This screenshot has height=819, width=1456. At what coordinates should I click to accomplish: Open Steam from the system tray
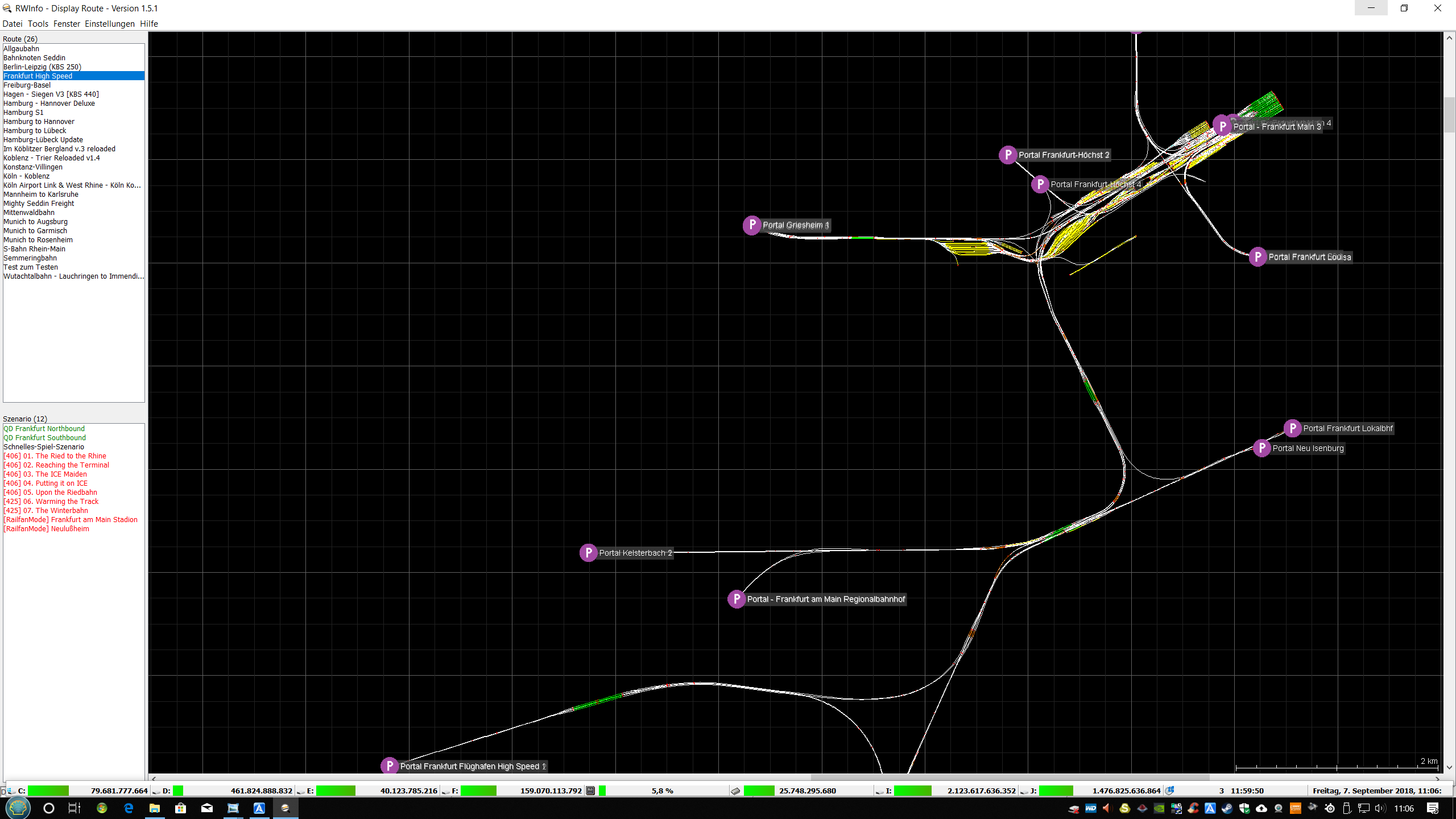pos(1227,808)
